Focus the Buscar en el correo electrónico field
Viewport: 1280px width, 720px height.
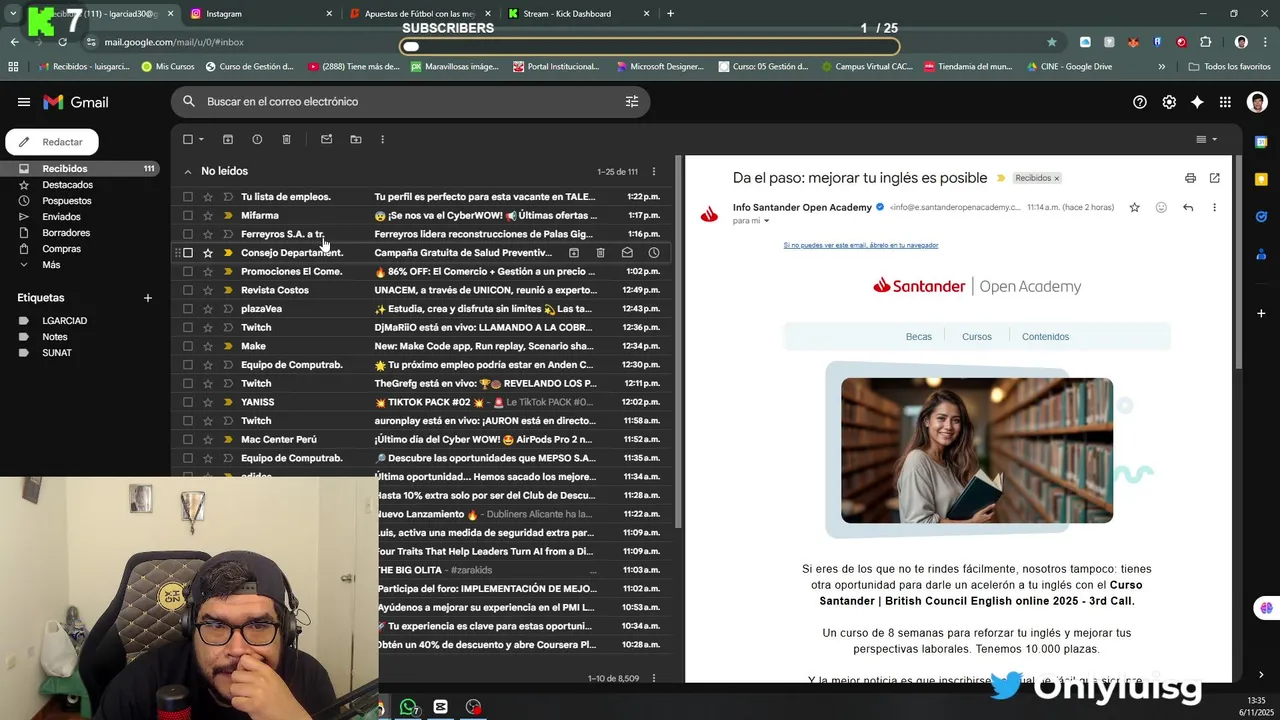(410, 102)
